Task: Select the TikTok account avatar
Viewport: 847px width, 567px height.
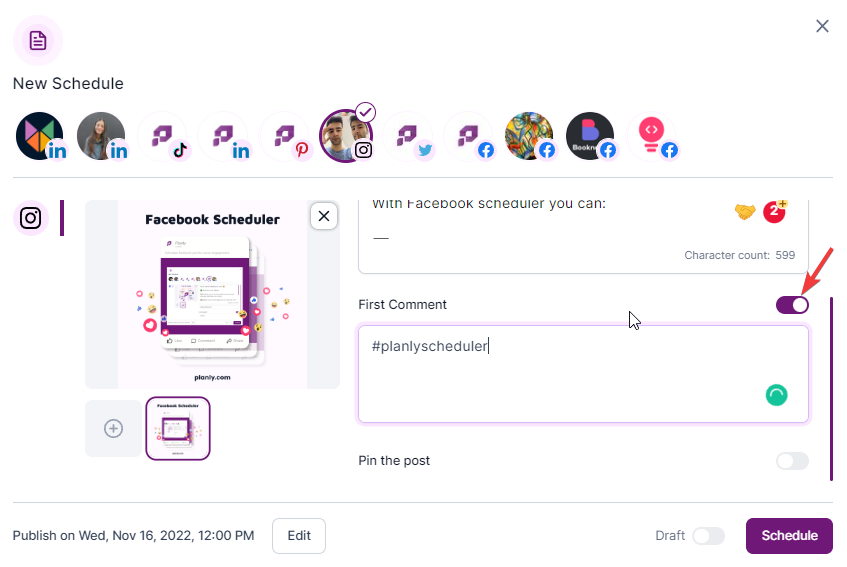Action: pos(163,136)
